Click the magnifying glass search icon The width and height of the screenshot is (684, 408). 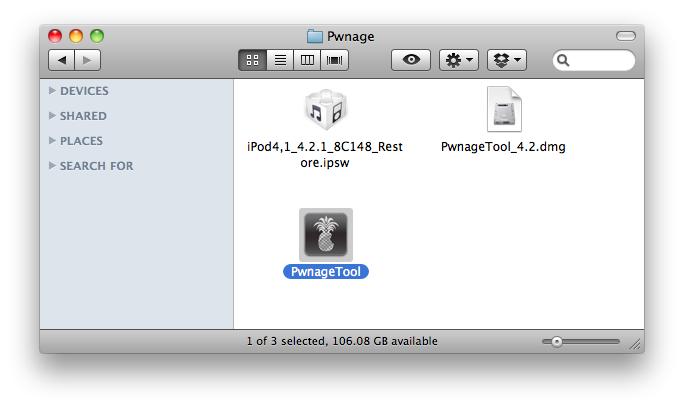563,60
